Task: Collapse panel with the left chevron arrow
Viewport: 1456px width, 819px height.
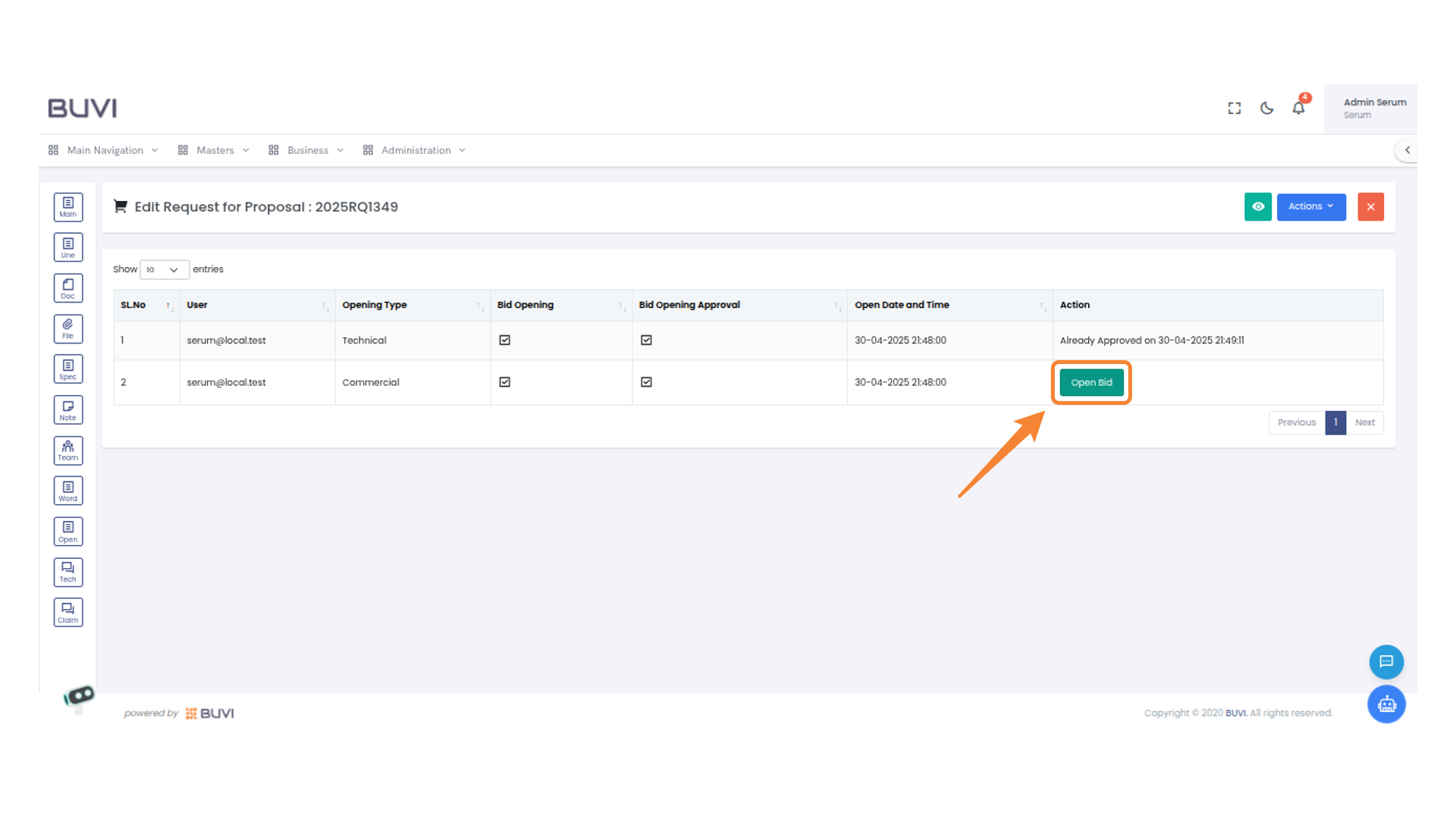Action: tap(1407, 150)
